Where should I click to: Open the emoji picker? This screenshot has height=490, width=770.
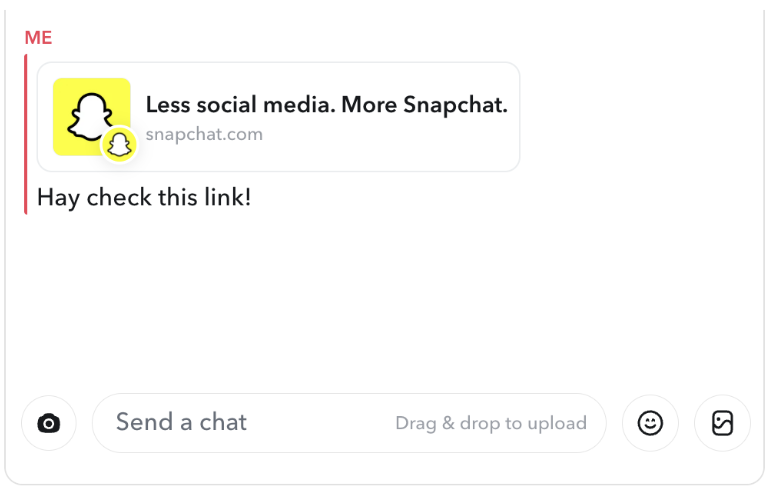[x=650, y=423]
